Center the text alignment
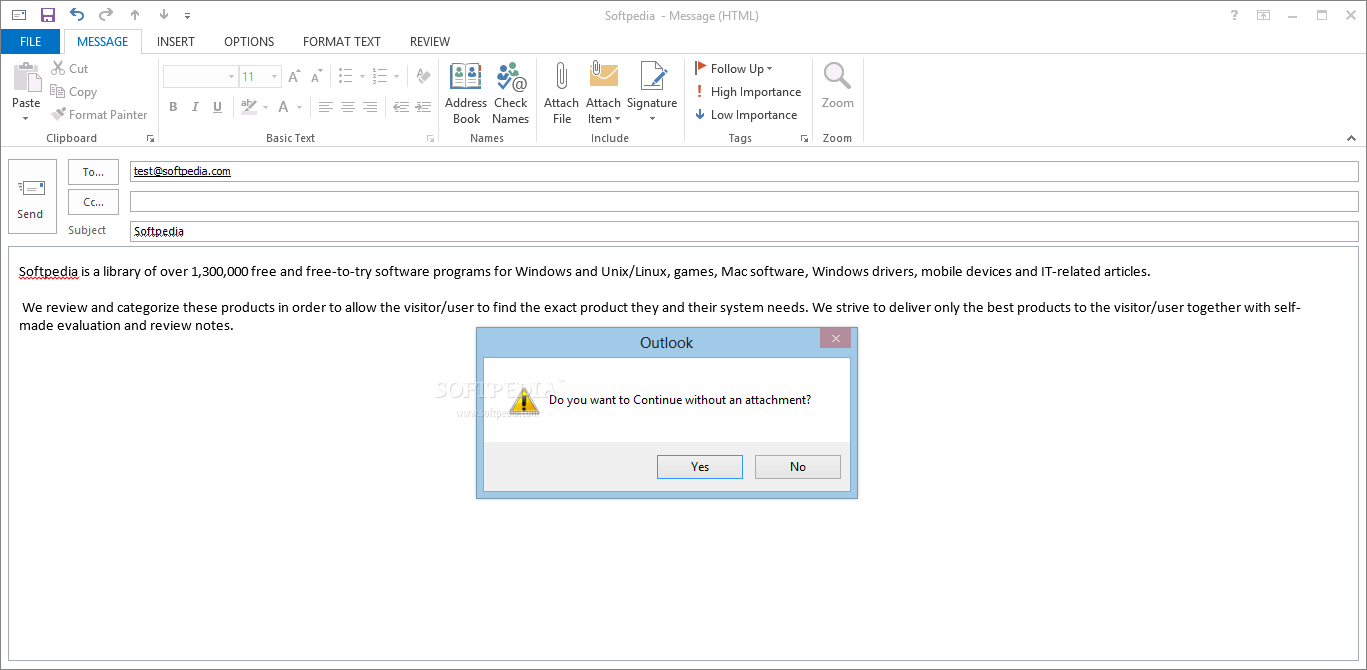This screenshot has width=1367, height=670. point(347,107)
